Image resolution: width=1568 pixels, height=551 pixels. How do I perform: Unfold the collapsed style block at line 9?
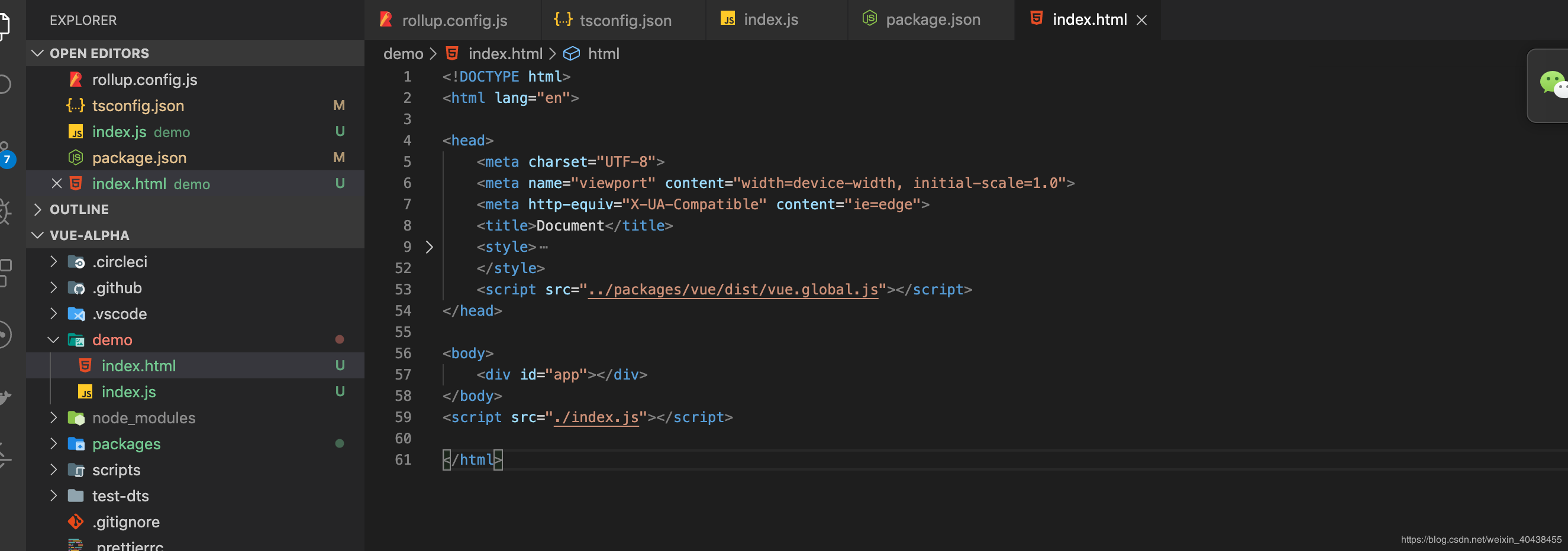point(429,247)
